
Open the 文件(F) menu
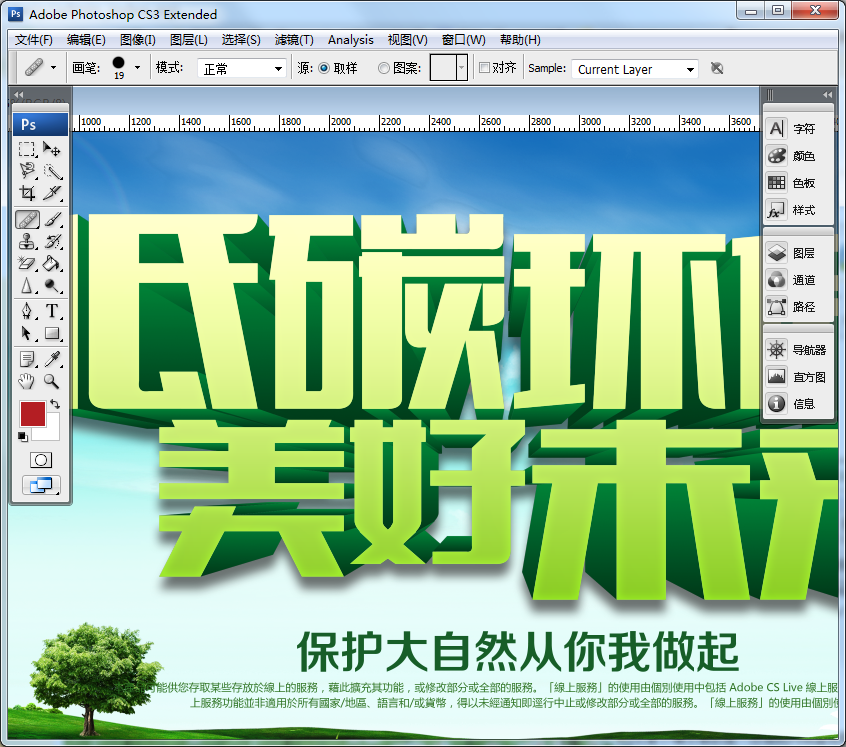coord(33,40)
